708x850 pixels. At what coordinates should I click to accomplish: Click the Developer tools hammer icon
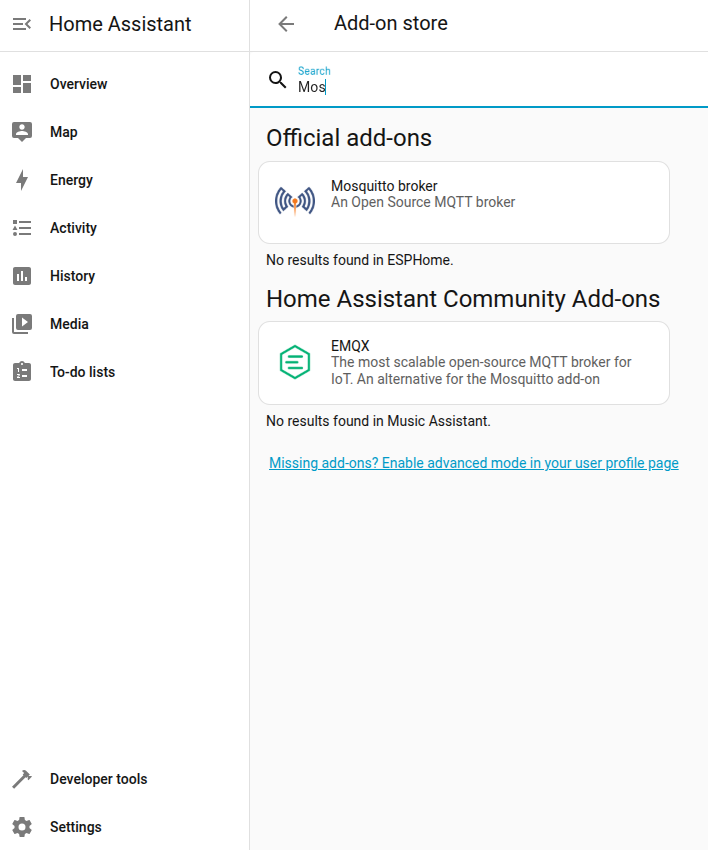coord(22,779)
